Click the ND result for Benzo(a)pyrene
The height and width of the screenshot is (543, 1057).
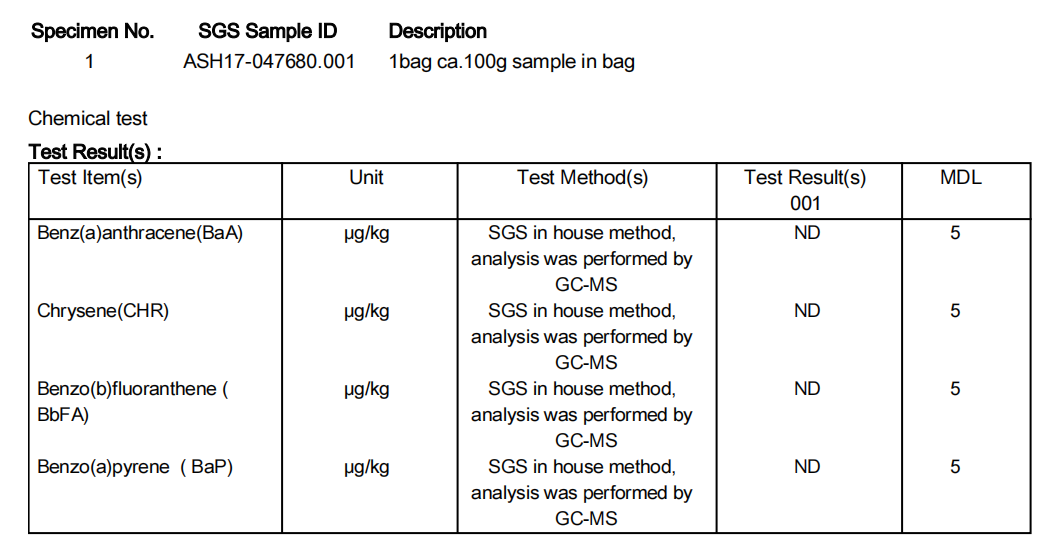pos(807,467)
